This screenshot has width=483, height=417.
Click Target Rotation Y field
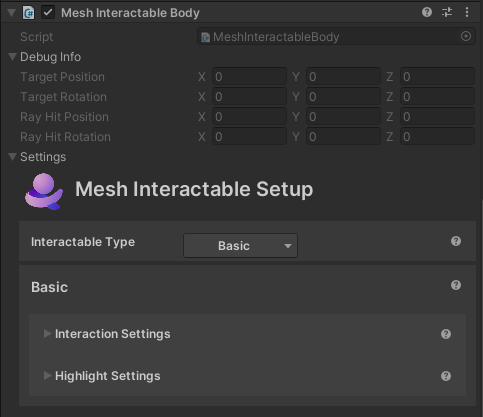pos(343,97)
